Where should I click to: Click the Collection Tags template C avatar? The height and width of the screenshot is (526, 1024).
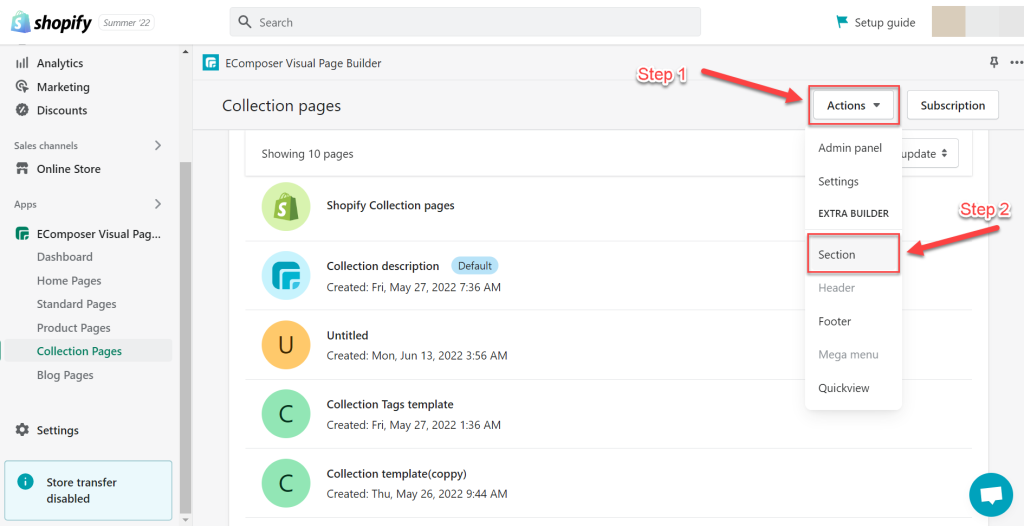pyautogui.click(x=285, y=414)
